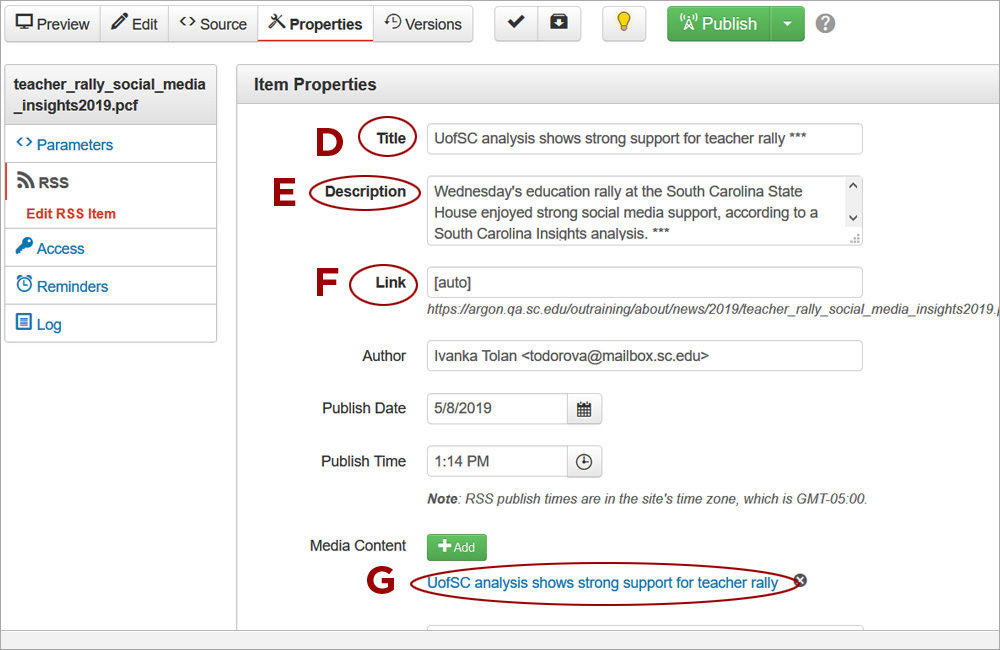Image resolution: width=1000 pixels, height=650 pixels.
Task: Click the Publish Time field
Action: coord(497,461)
